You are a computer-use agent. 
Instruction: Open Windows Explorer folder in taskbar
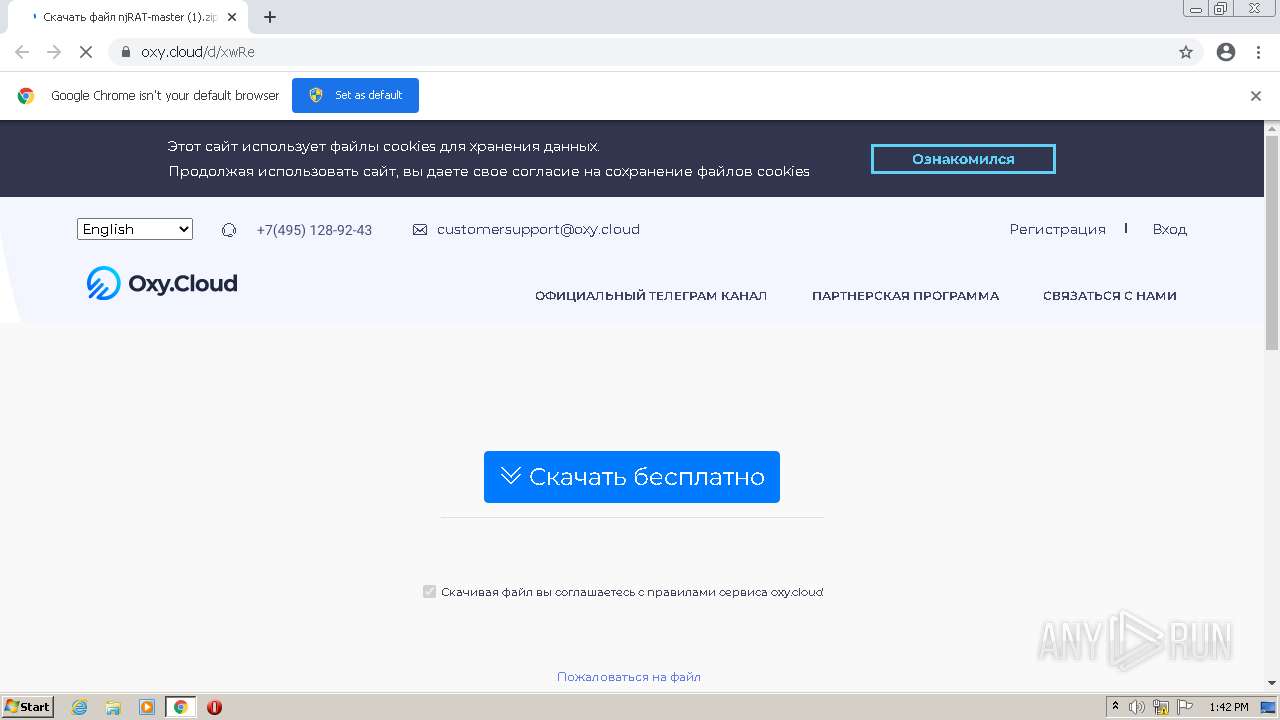113,707
